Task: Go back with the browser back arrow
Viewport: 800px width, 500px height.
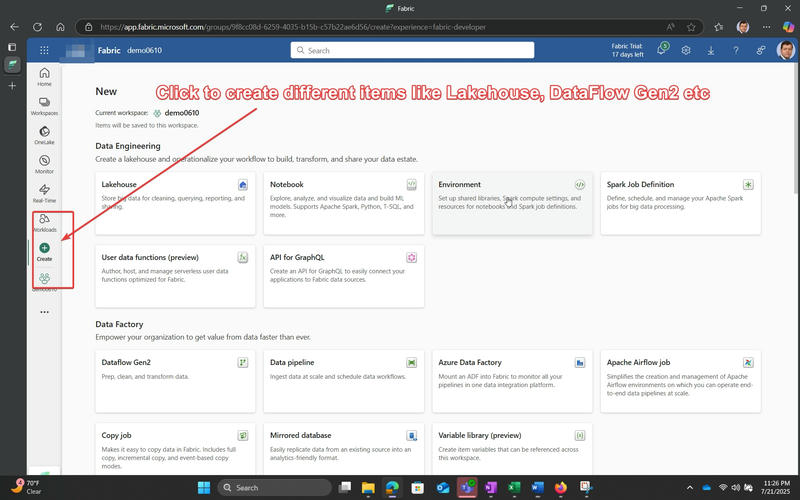Action: coord(15,27)
